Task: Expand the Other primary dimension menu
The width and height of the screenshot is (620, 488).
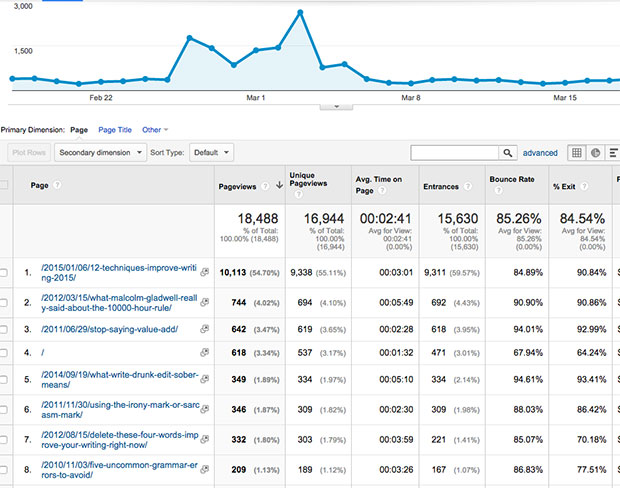Action: pyautogui.click(x=155, y=130)
